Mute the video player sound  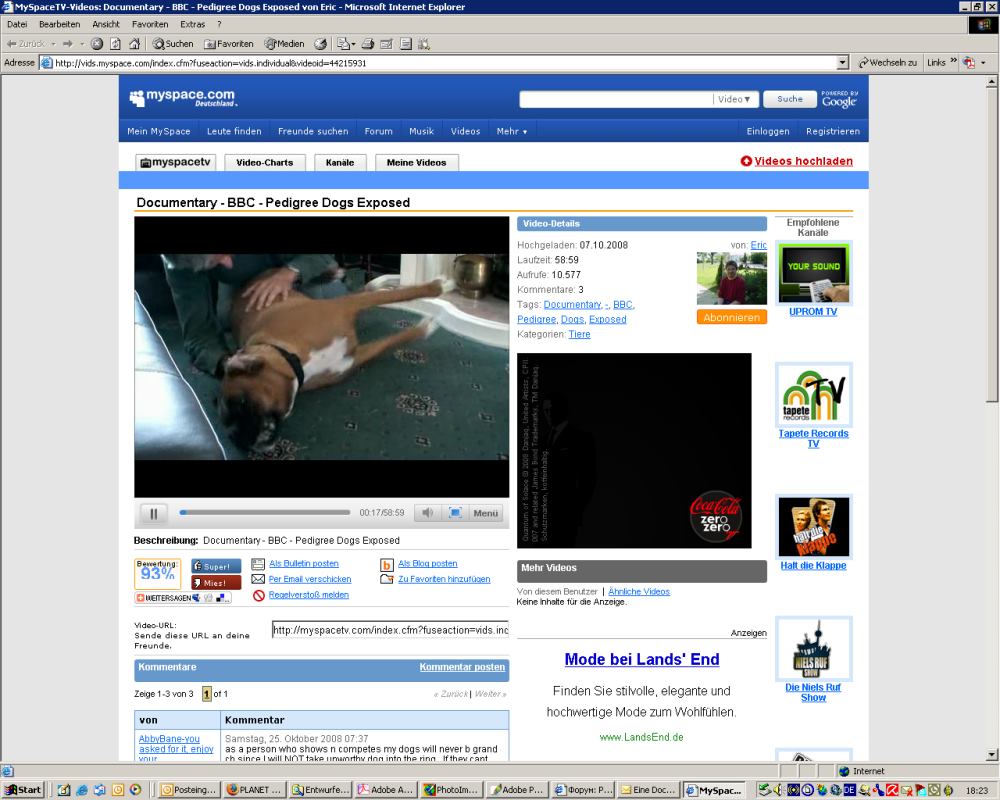pyautogui.click(x=427, y=513)
